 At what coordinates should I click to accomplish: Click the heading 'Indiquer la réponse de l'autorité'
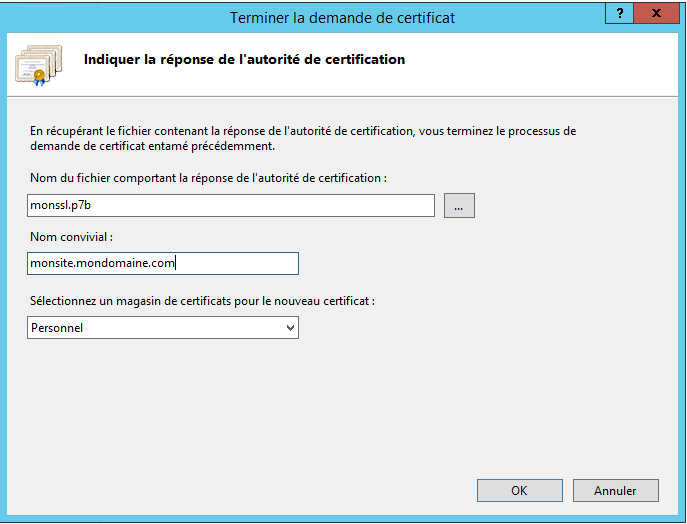coord(244,59)
